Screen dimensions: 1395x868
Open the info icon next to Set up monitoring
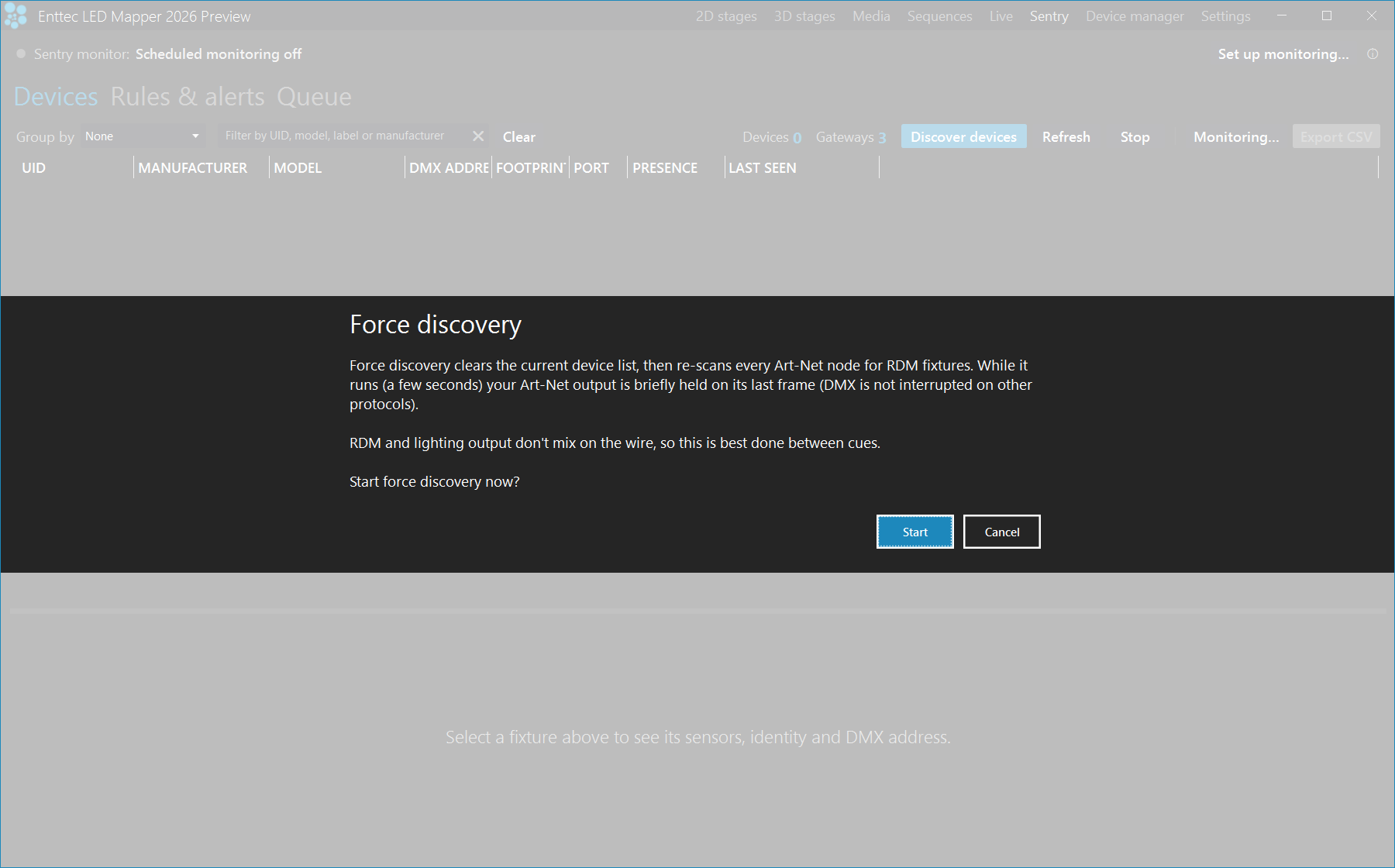tap(1373, 54)
